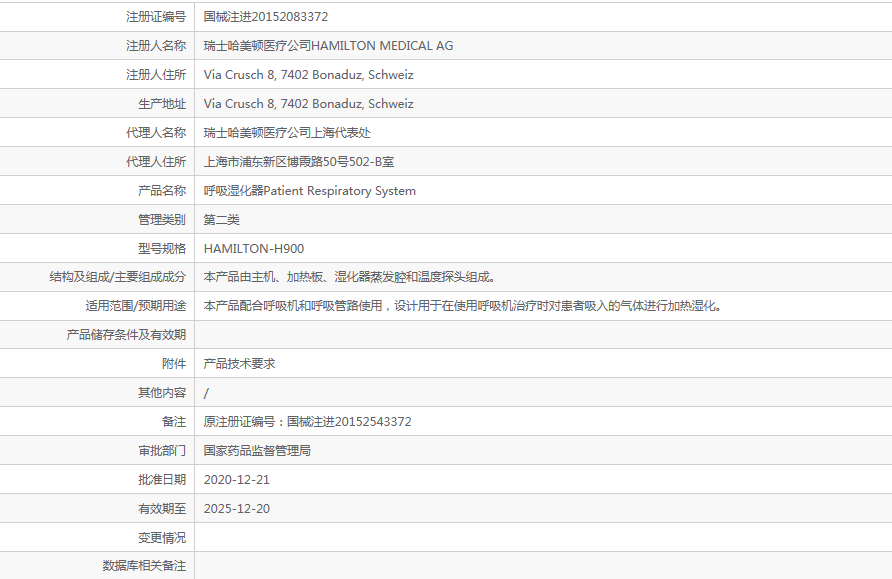Click the 结构及组成/主要组成成分 label
The width and height of the screenshot is (892, 579).
[x=118, y=278]
